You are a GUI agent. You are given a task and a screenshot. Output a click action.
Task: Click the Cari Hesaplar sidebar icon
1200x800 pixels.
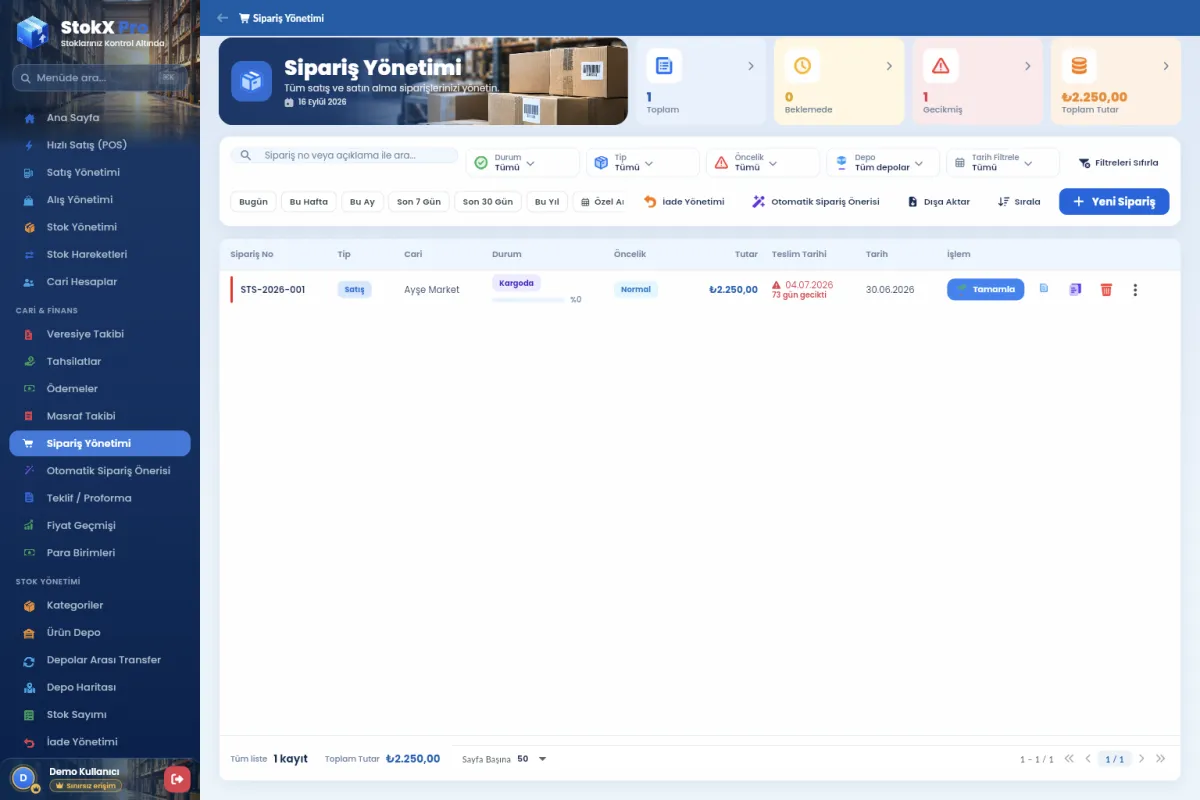(28, 282)
